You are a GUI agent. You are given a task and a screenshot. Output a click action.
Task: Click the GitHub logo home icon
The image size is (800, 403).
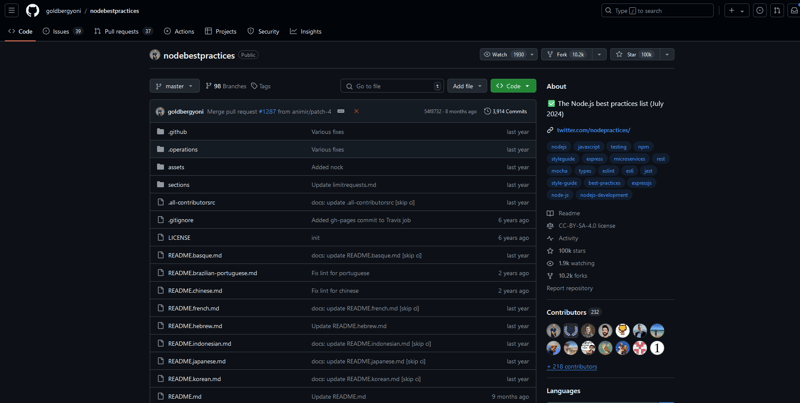33,11
